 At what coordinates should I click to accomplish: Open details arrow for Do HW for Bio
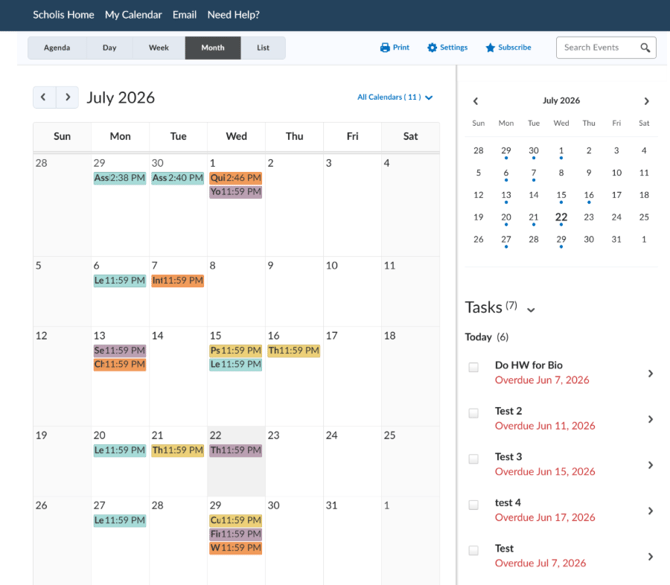(650, 373)
